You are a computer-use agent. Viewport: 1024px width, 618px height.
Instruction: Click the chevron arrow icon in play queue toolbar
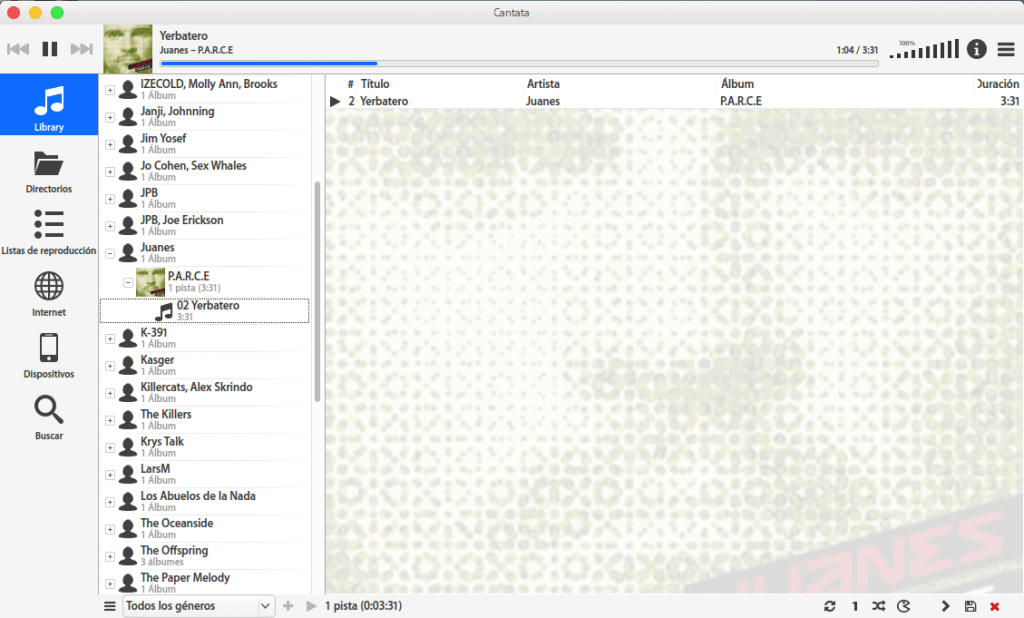coord(945,606)
